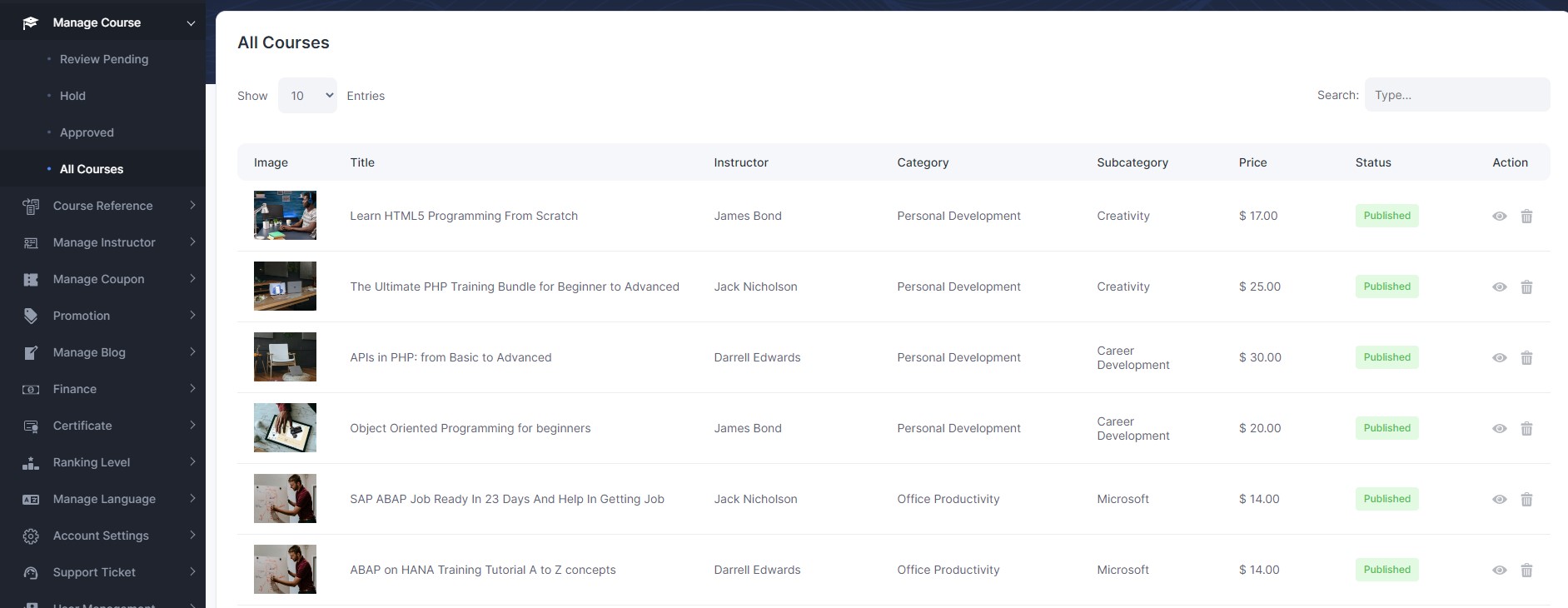Go to Approved courses list
The image size is (1568, 608).
pos(87,132)
